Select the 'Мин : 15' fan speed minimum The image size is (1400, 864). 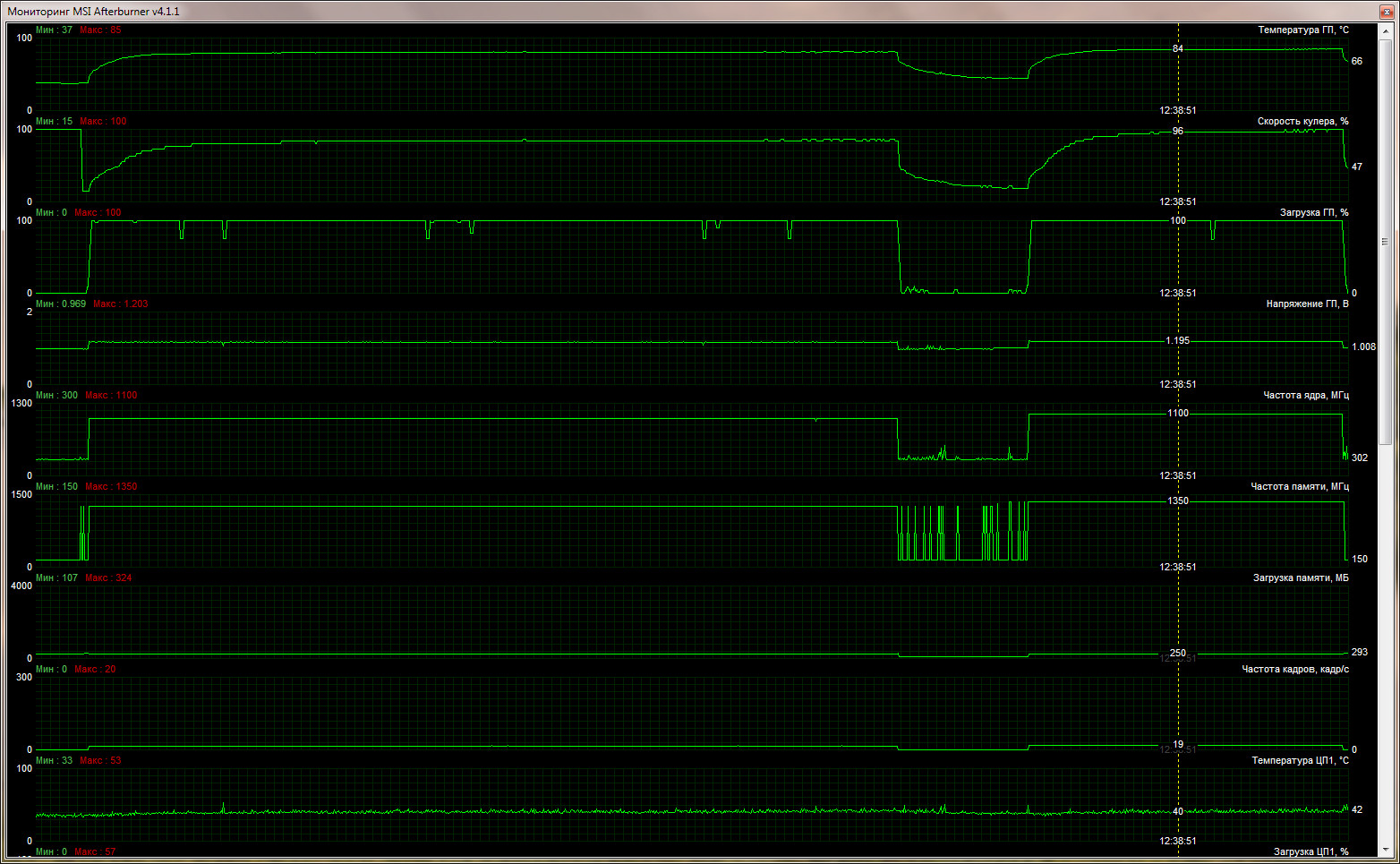click(x=55, y=122)
